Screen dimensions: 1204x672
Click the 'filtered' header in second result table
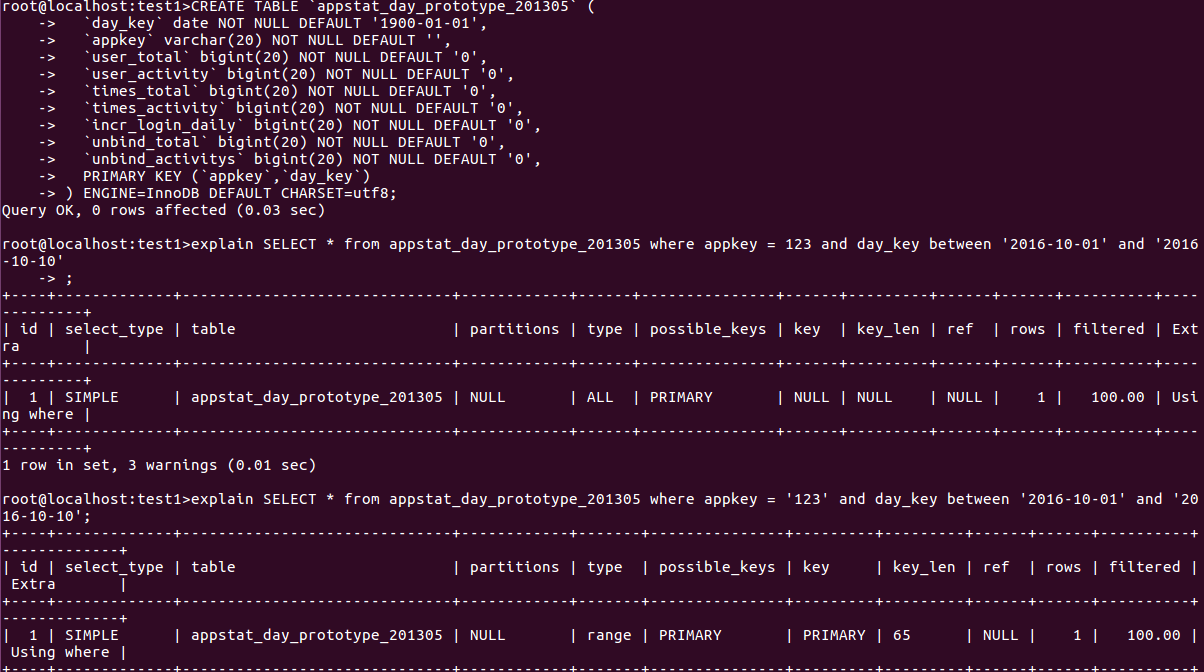1145,567
